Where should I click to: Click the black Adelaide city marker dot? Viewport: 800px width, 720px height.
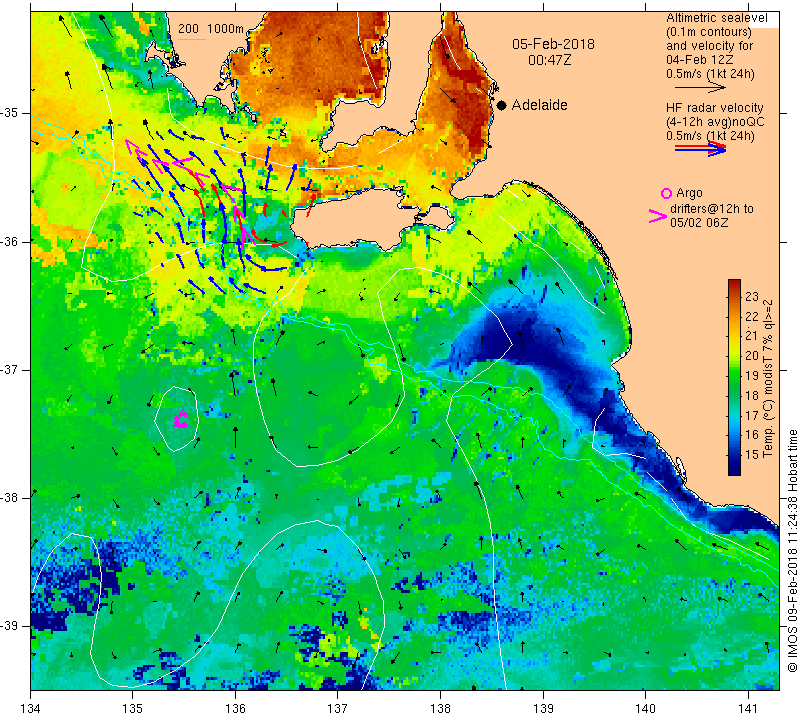coord(502,105)
